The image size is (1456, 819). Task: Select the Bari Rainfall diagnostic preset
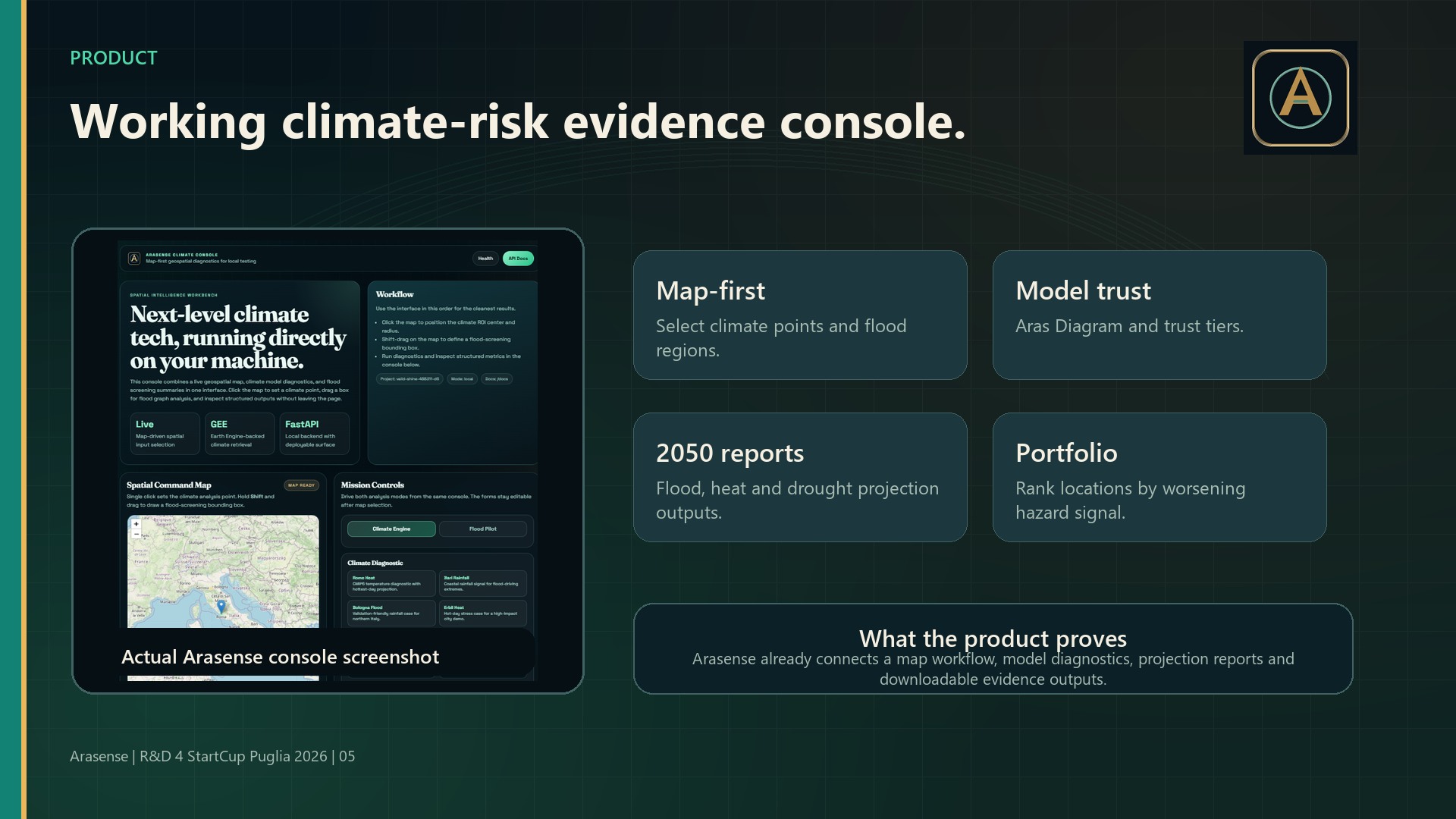(482, 583)
